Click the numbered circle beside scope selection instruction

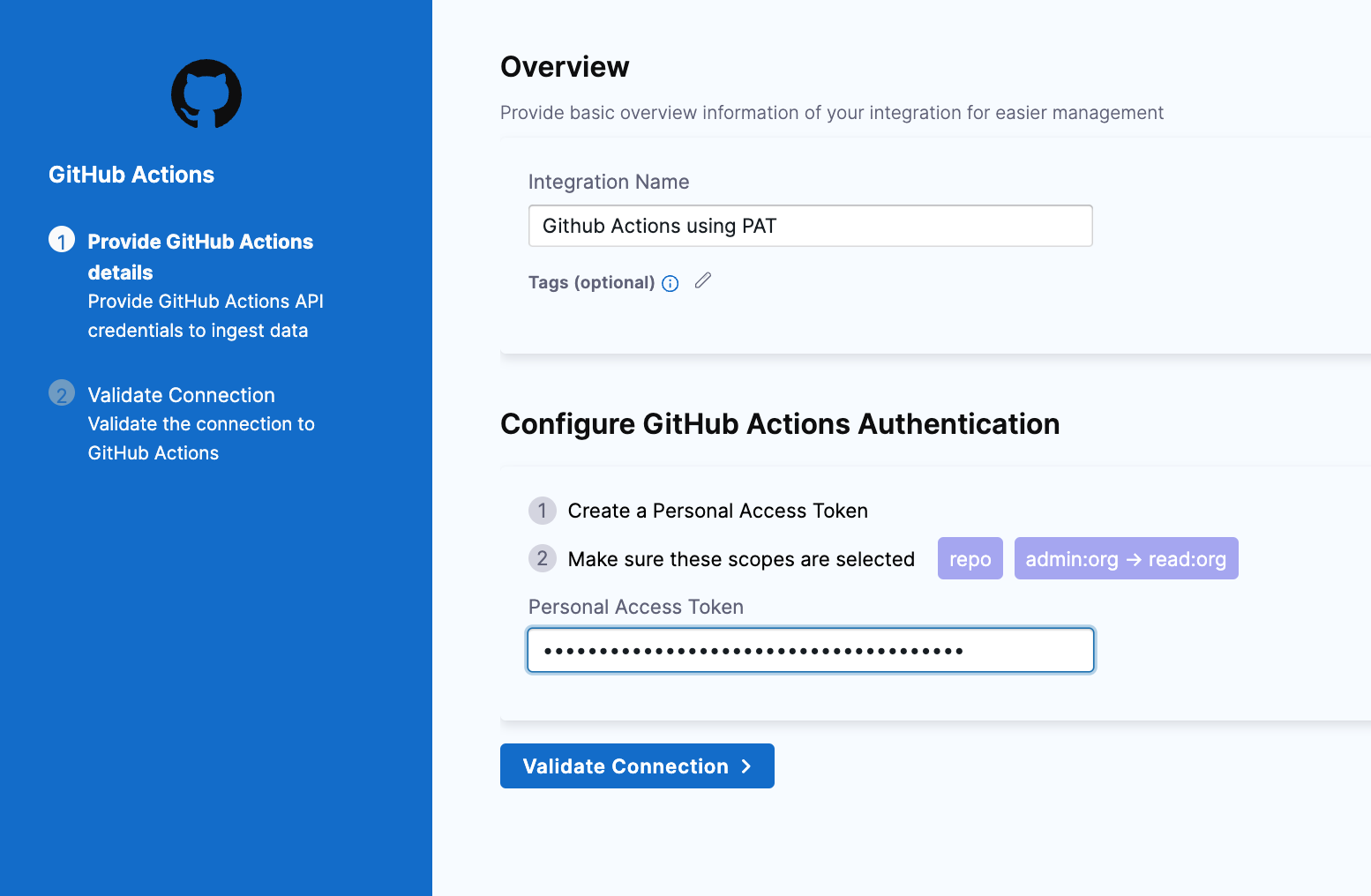[x=542, y=558]
